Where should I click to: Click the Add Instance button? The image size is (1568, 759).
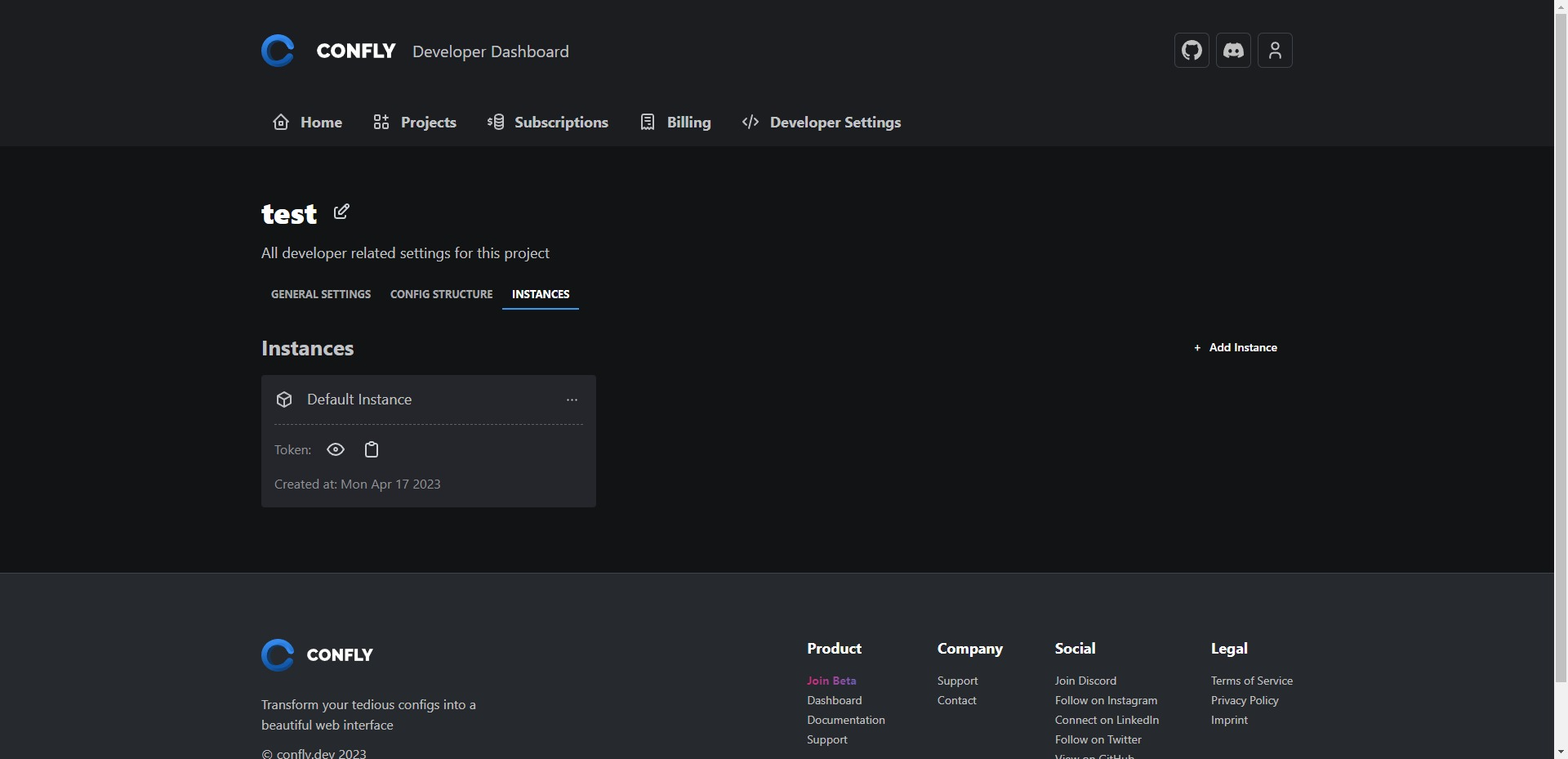pyautogui.click(x=1235, y=347)
